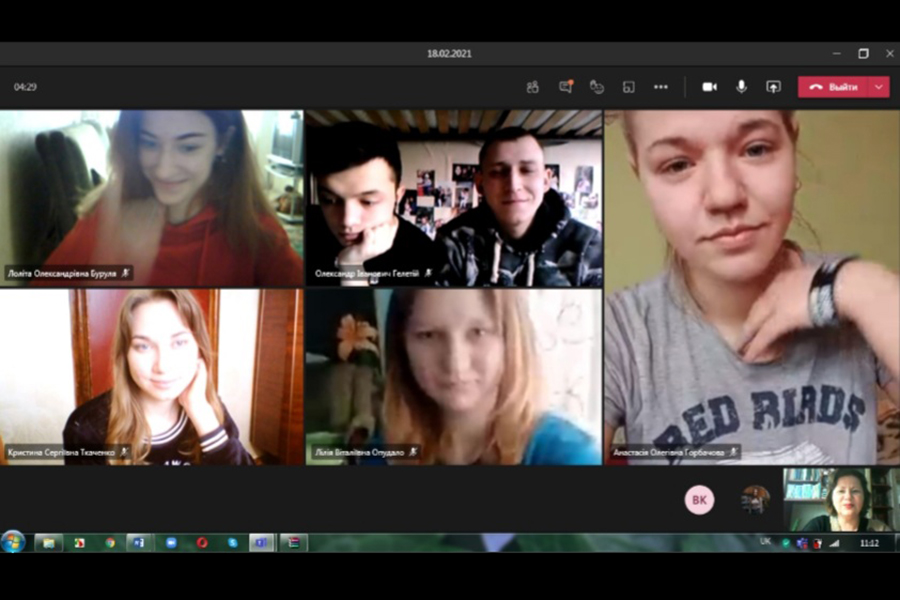Screen dimensions: 900x600
Task: Open the three-dots more actions menu
Action: (661, 87)
